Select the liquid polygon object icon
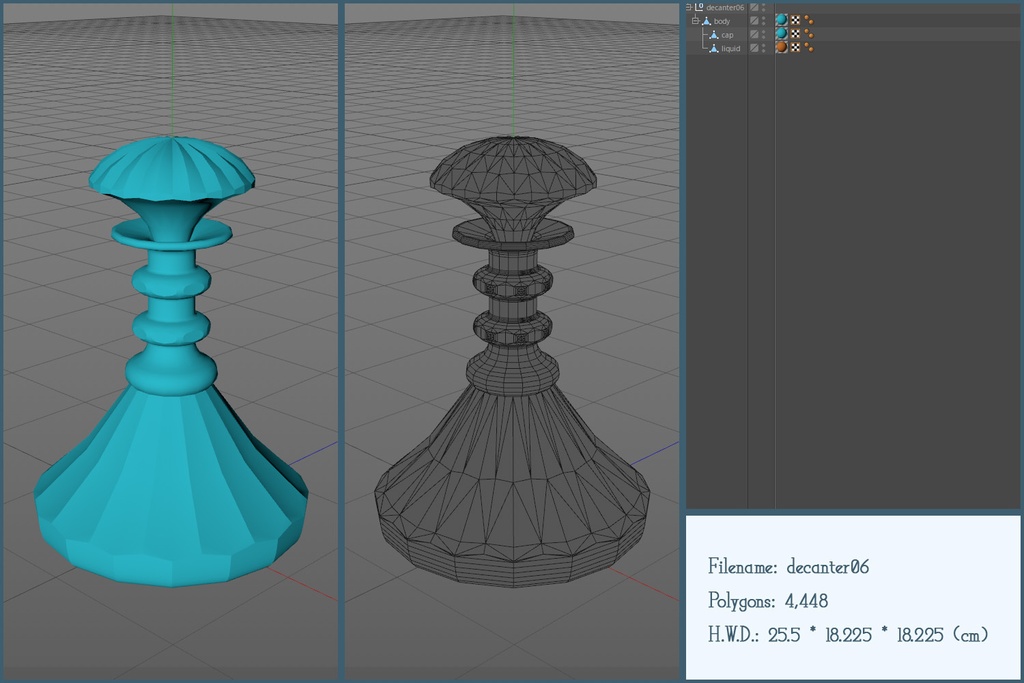The image size is (1024, 683). point(714,48)
